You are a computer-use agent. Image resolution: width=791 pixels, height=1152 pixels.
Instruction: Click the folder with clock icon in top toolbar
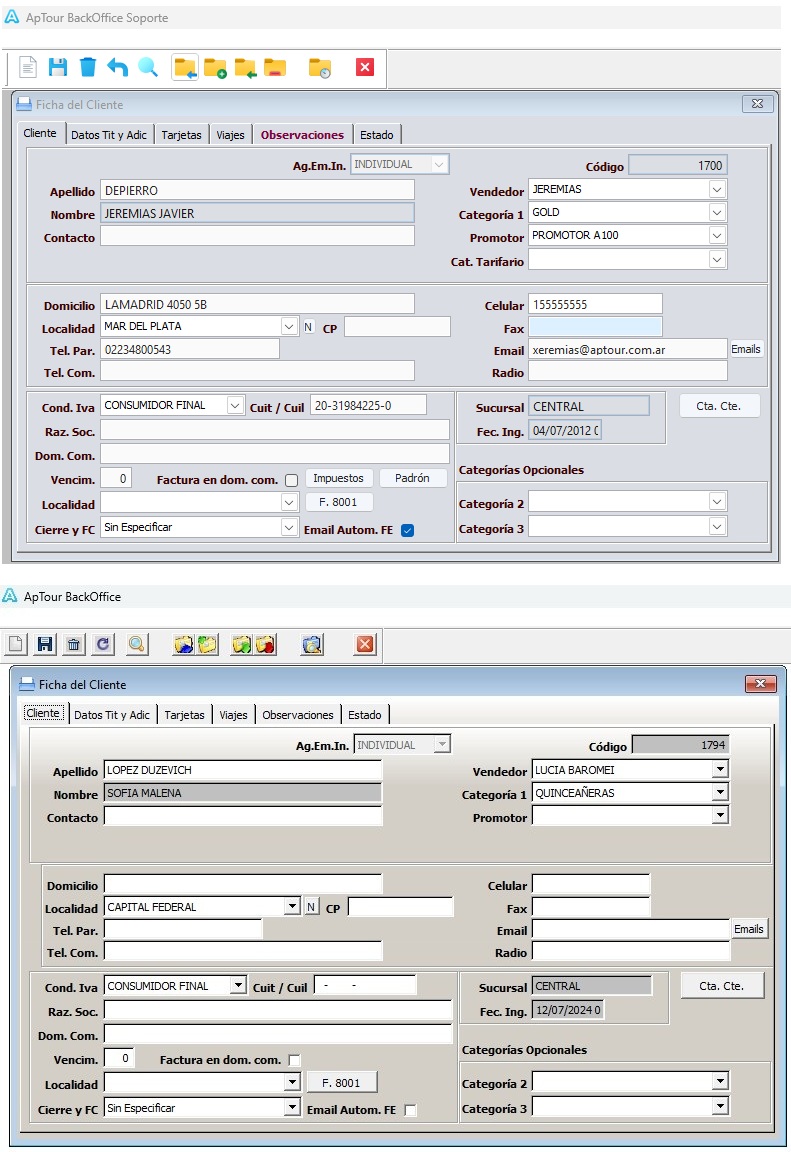pos(319,68)
